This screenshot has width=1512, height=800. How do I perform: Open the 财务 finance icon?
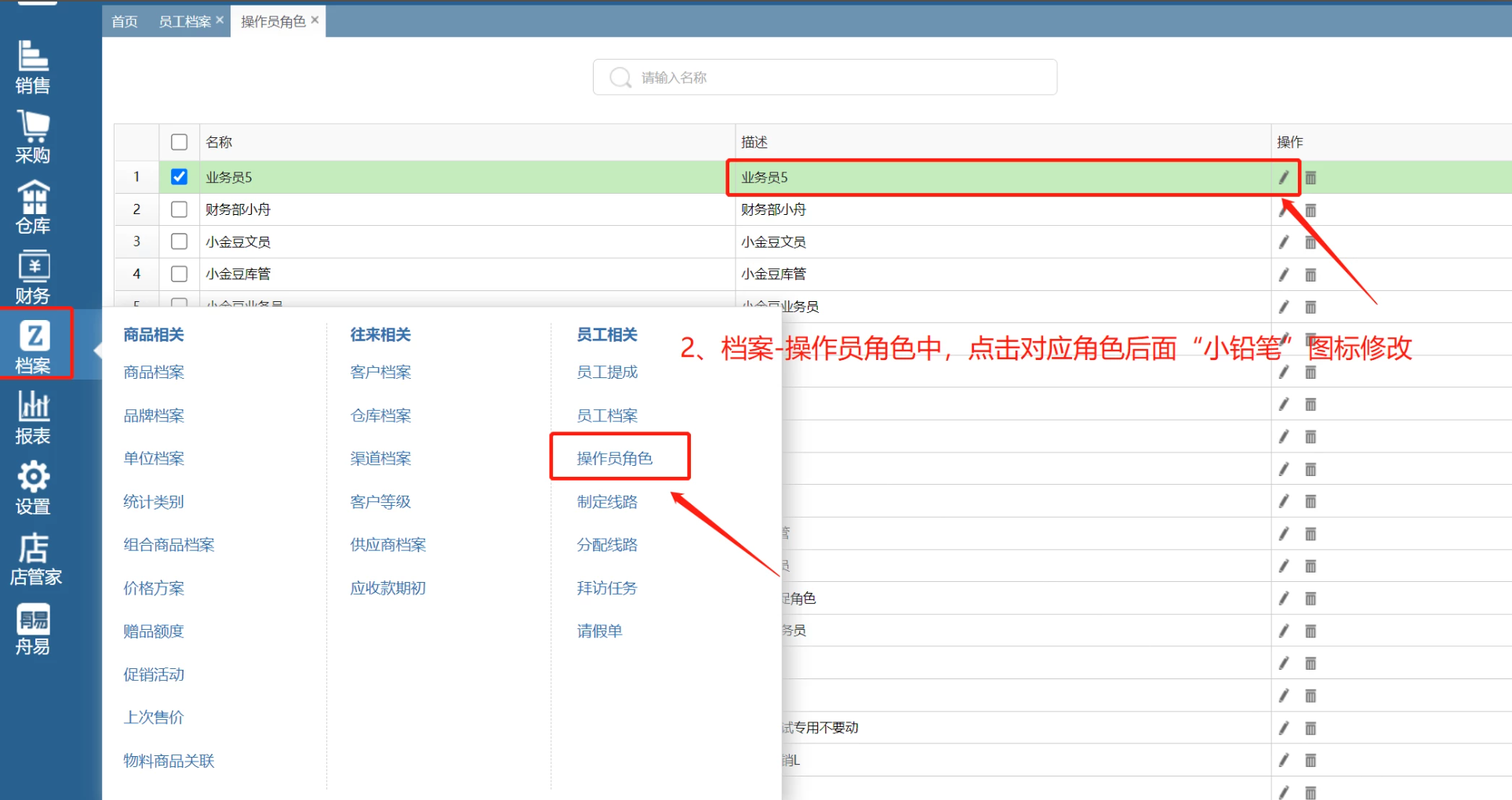33,277
